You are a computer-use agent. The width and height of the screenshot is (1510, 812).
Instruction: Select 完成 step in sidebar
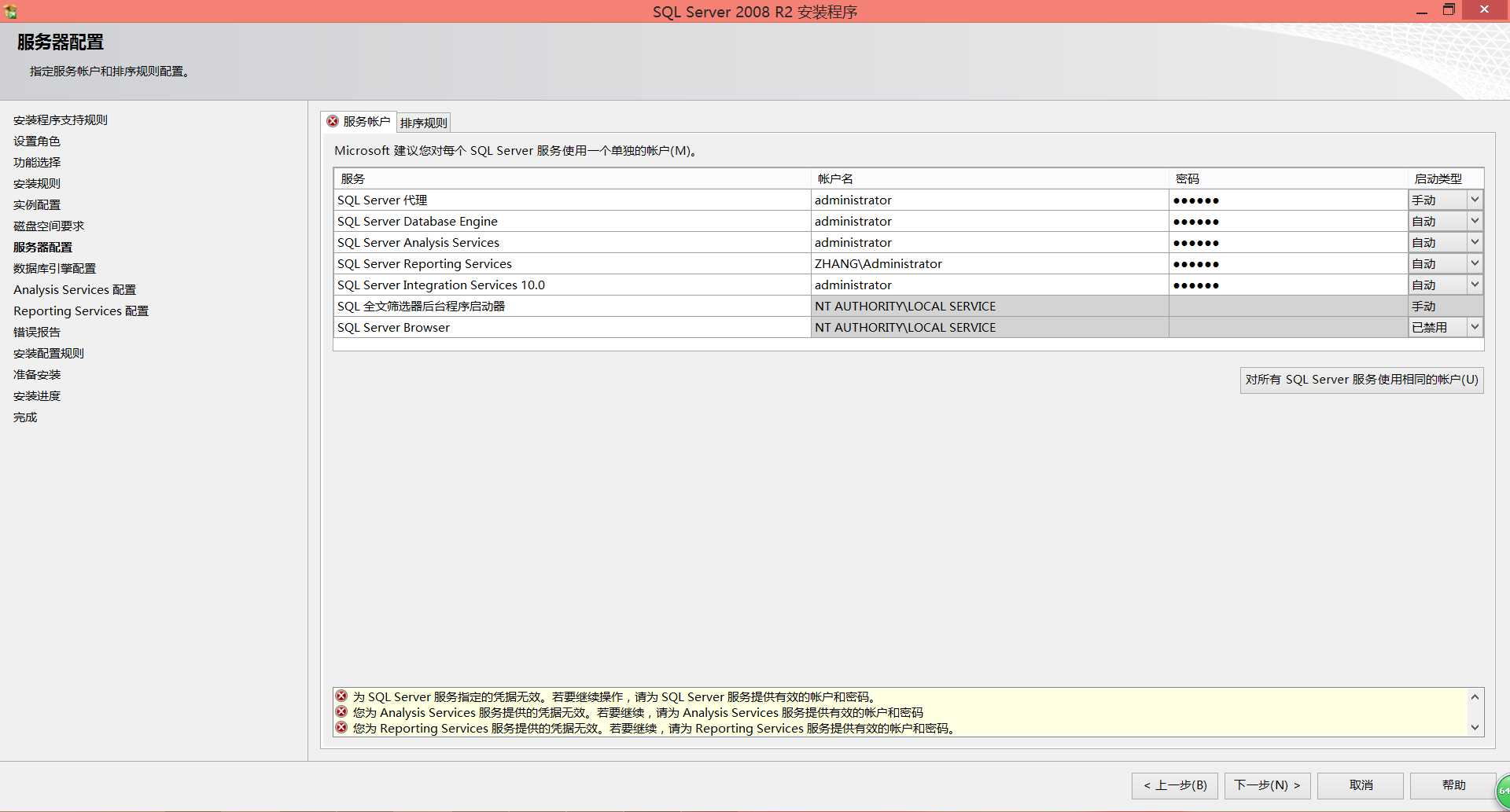(25, 417)
